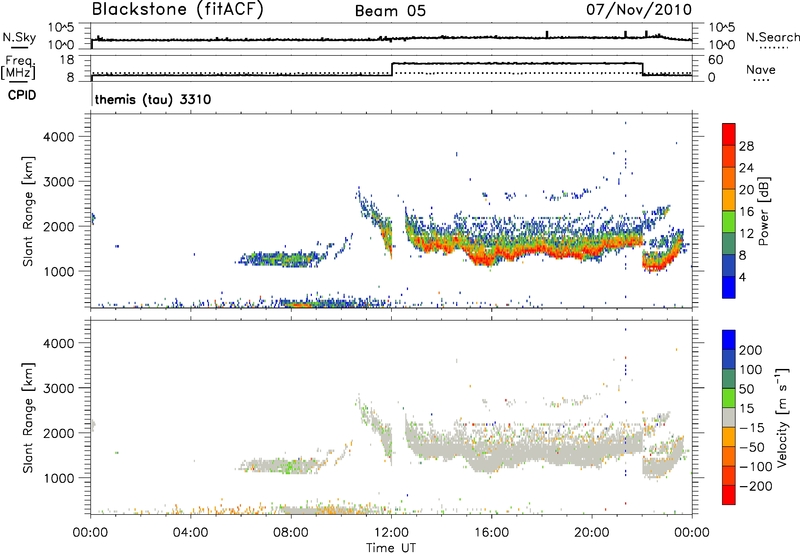The image size is (800, 554).
Task: Click the 4000 tick on power panel axis
Action: pyautogui.click(x=59, y=137)
